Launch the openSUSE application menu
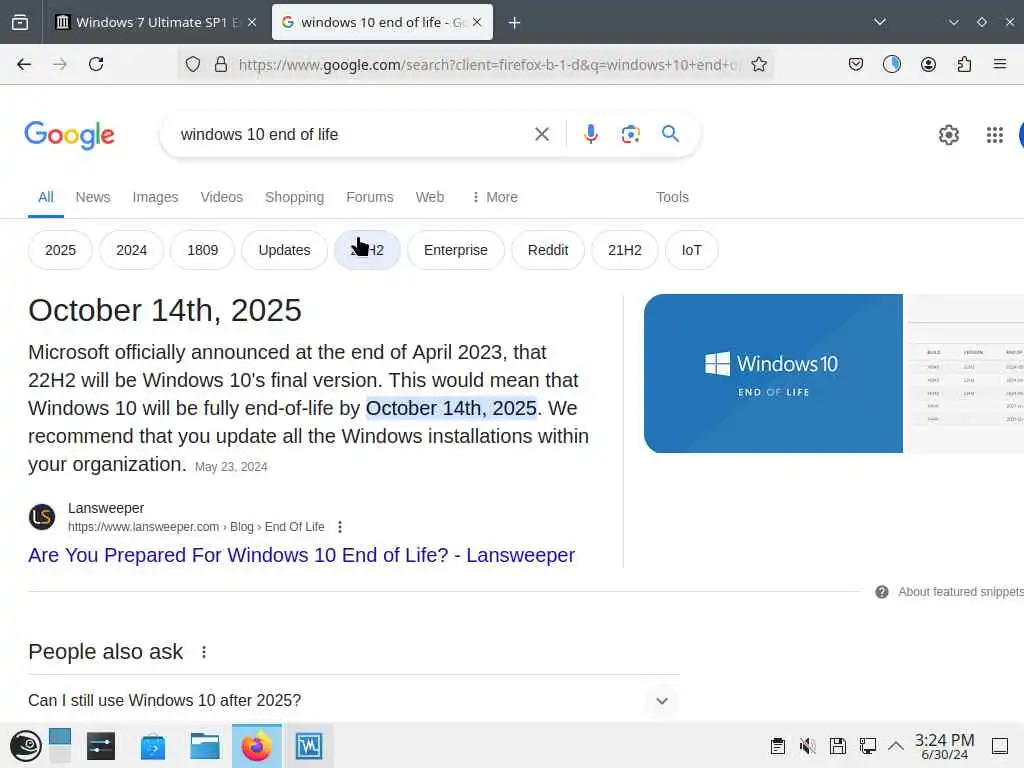The width and height of the screenshot is (1024, 768). click(25, 746)
